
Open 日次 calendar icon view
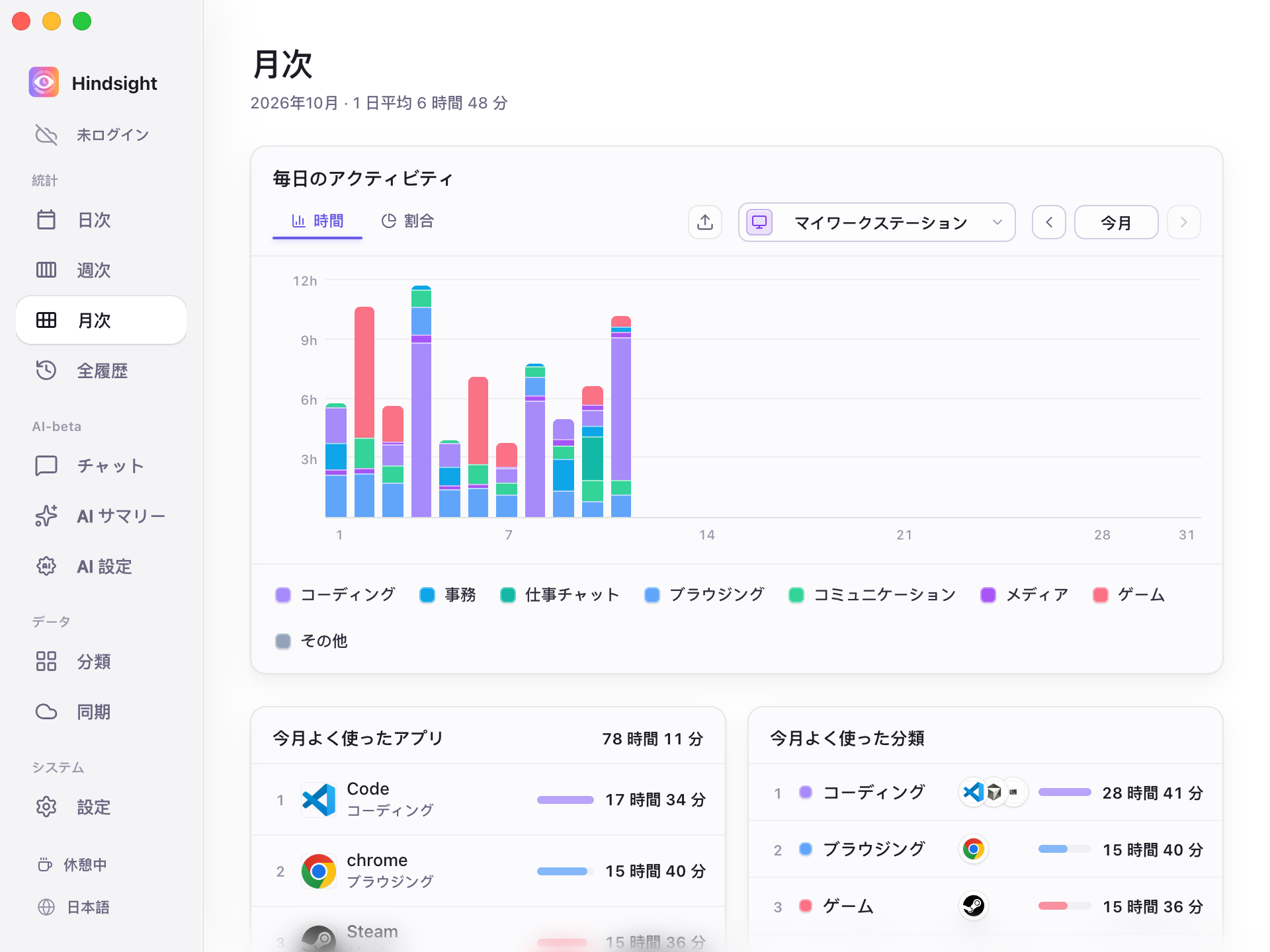[x=46, y=219]
